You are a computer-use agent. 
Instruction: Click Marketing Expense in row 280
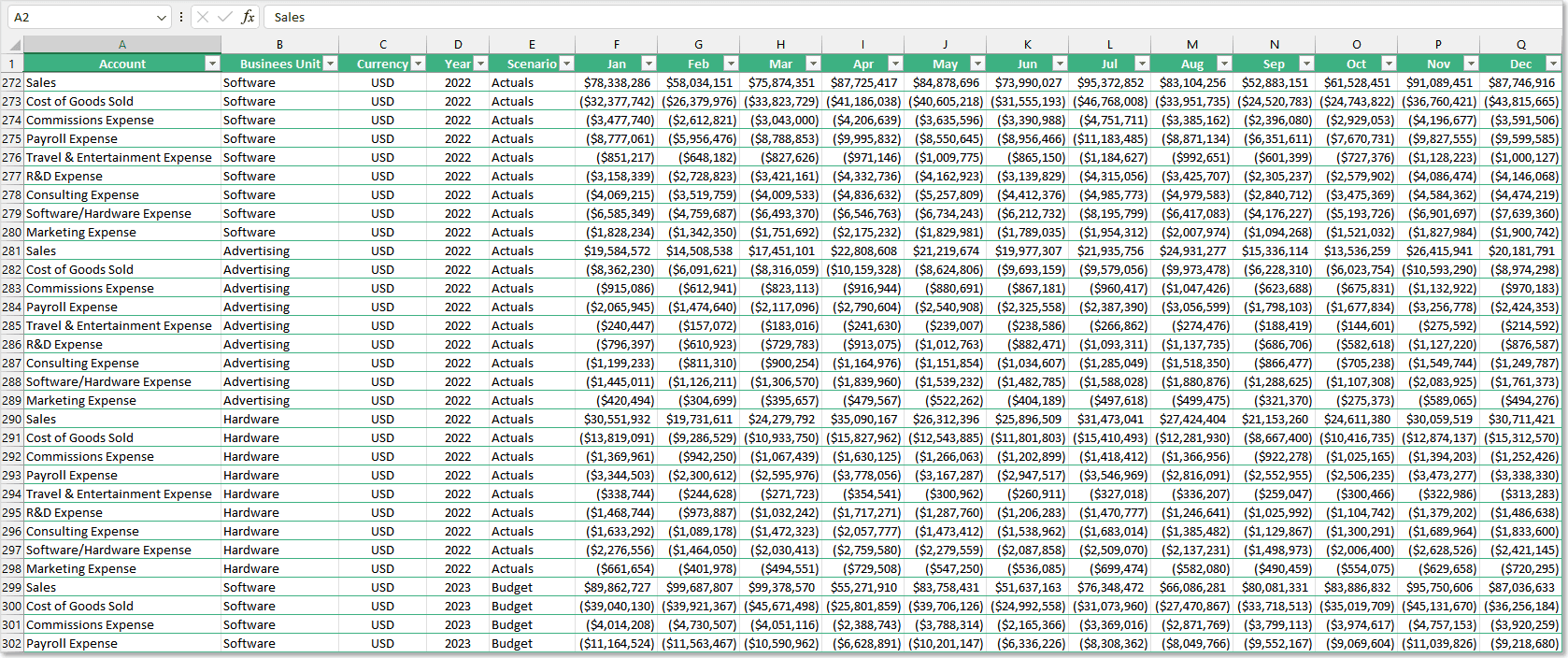(x=122, y=232)
